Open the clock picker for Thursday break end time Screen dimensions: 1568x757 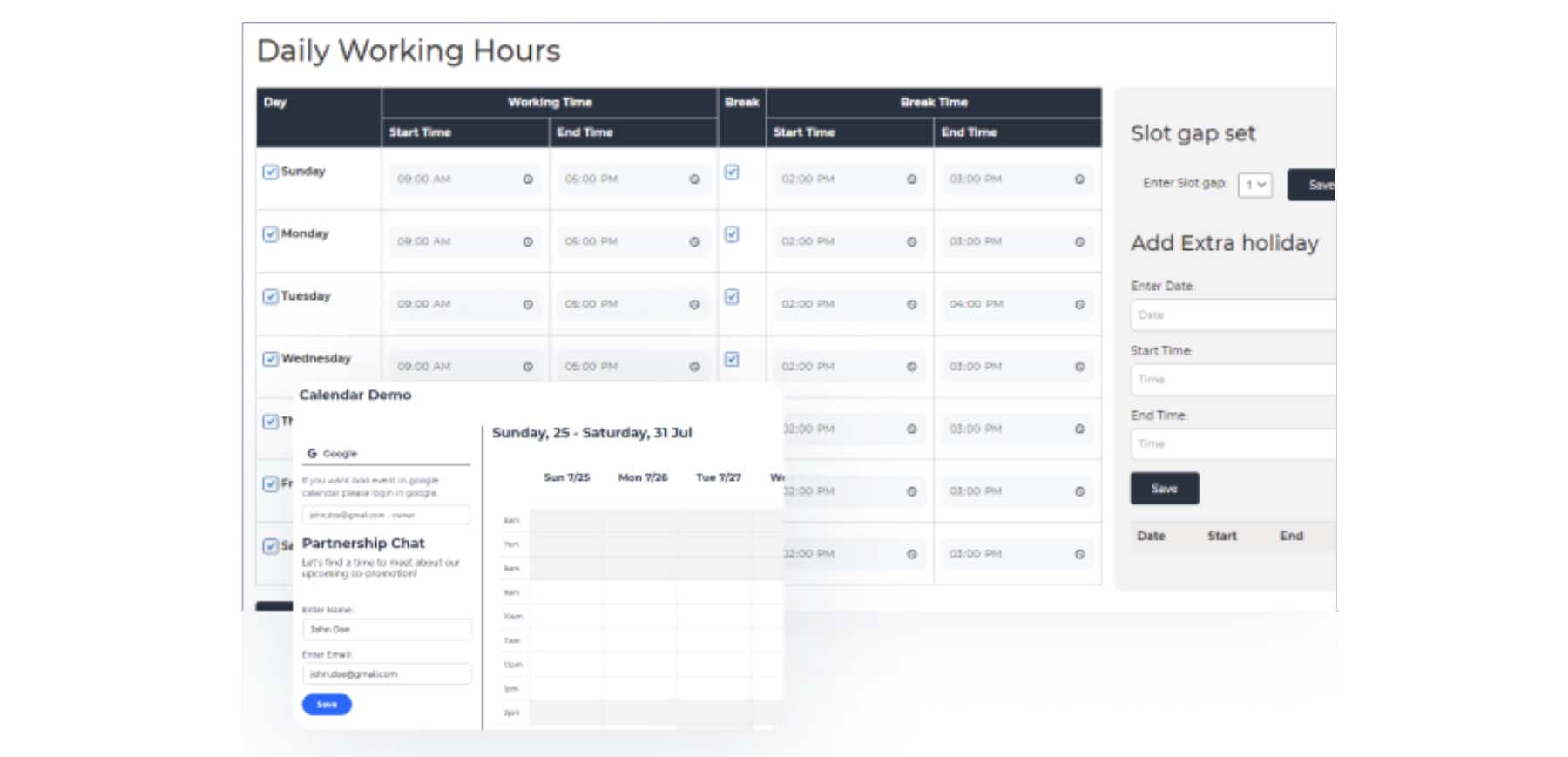(1079, 429)
